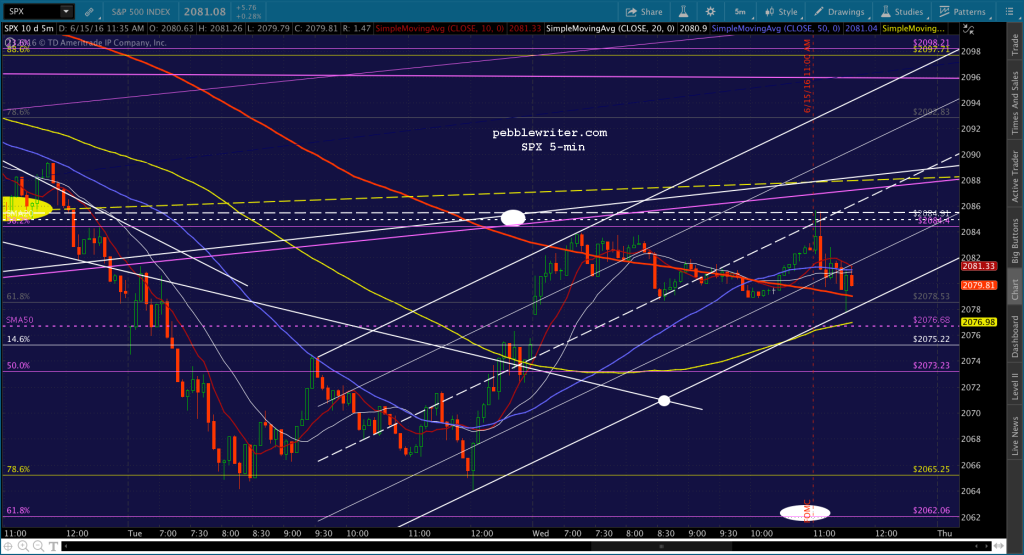This screenshot has height=555, width=1024.
Task: Click the crosshair pan icon at bottom left
Action: pyautogui.click(x=8, y=546)
